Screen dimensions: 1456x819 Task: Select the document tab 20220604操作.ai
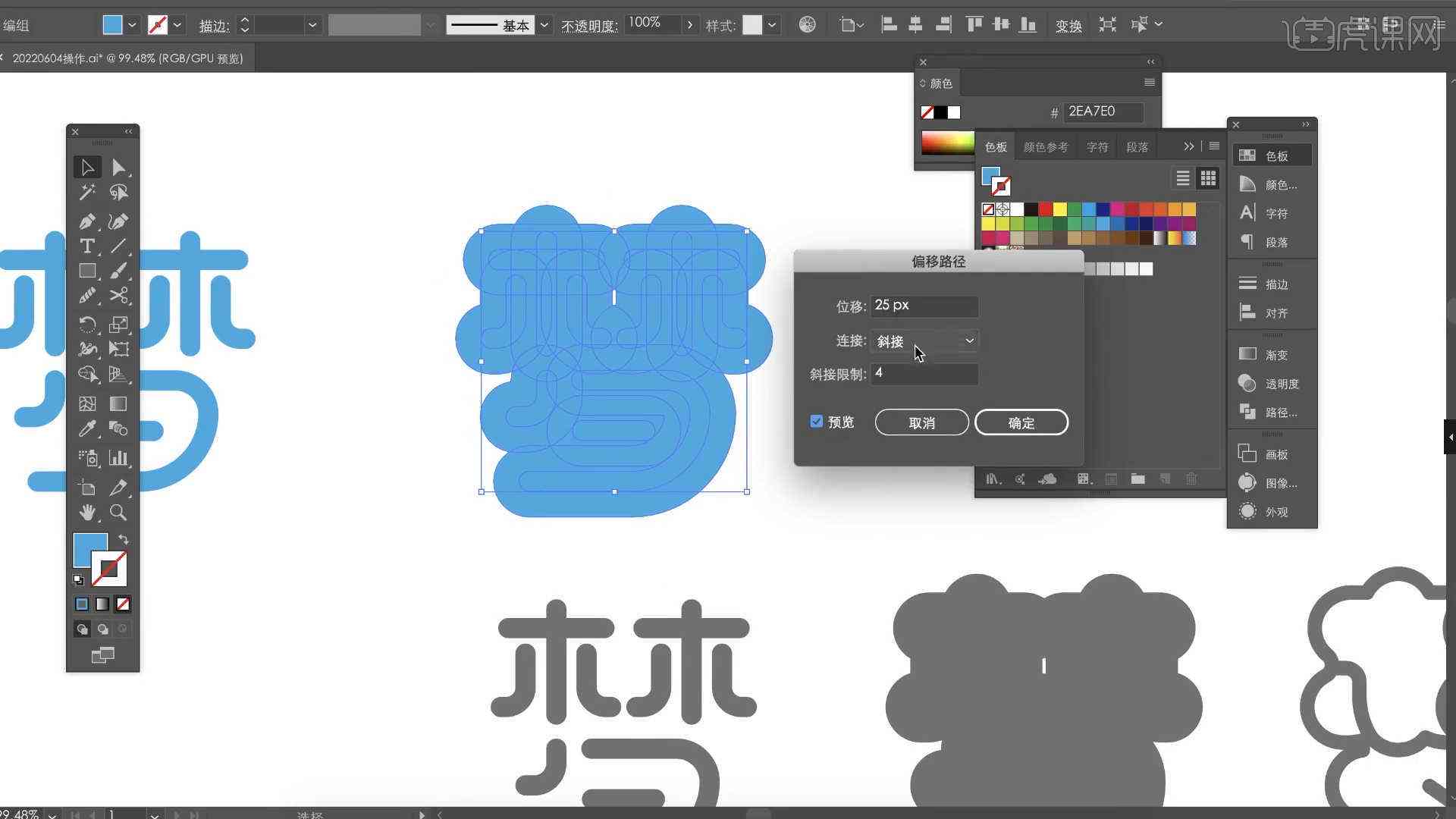(127, 58)
